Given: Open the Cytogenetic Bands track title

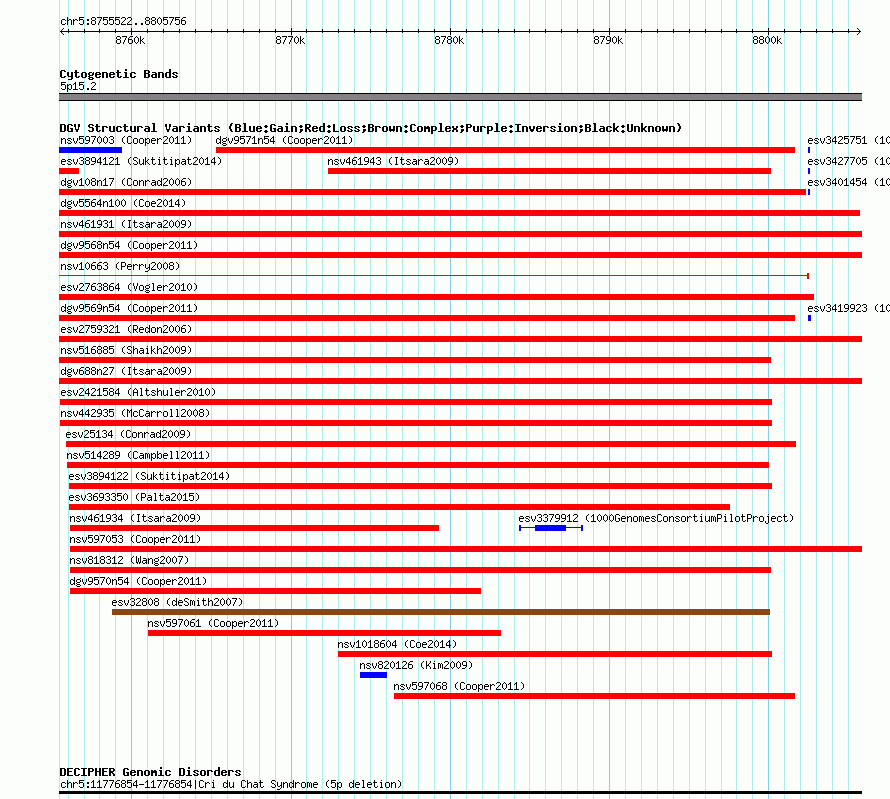Looking at the screenshot, I should coord(119,74).
